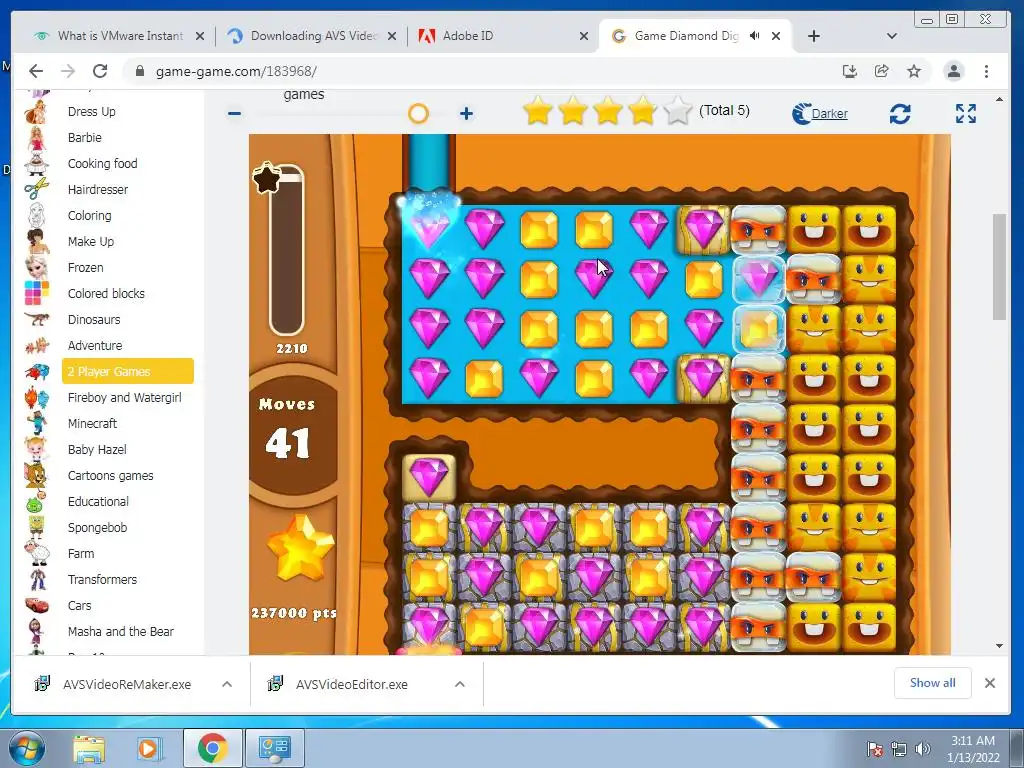Open Spongebob category
The height and width of the screenshot is (768, 1024).
click(x=97, y=528)
